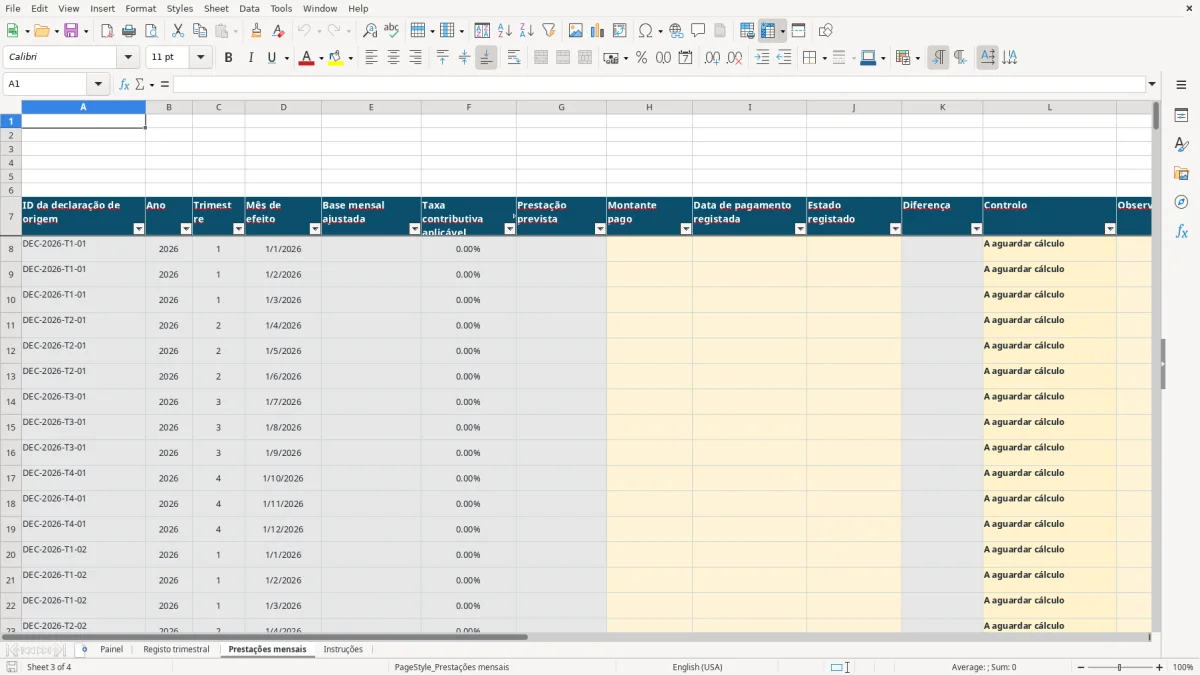Open Print Preview
The width and height of the screenshot is (1200, 675).
[x=150, y=31]
